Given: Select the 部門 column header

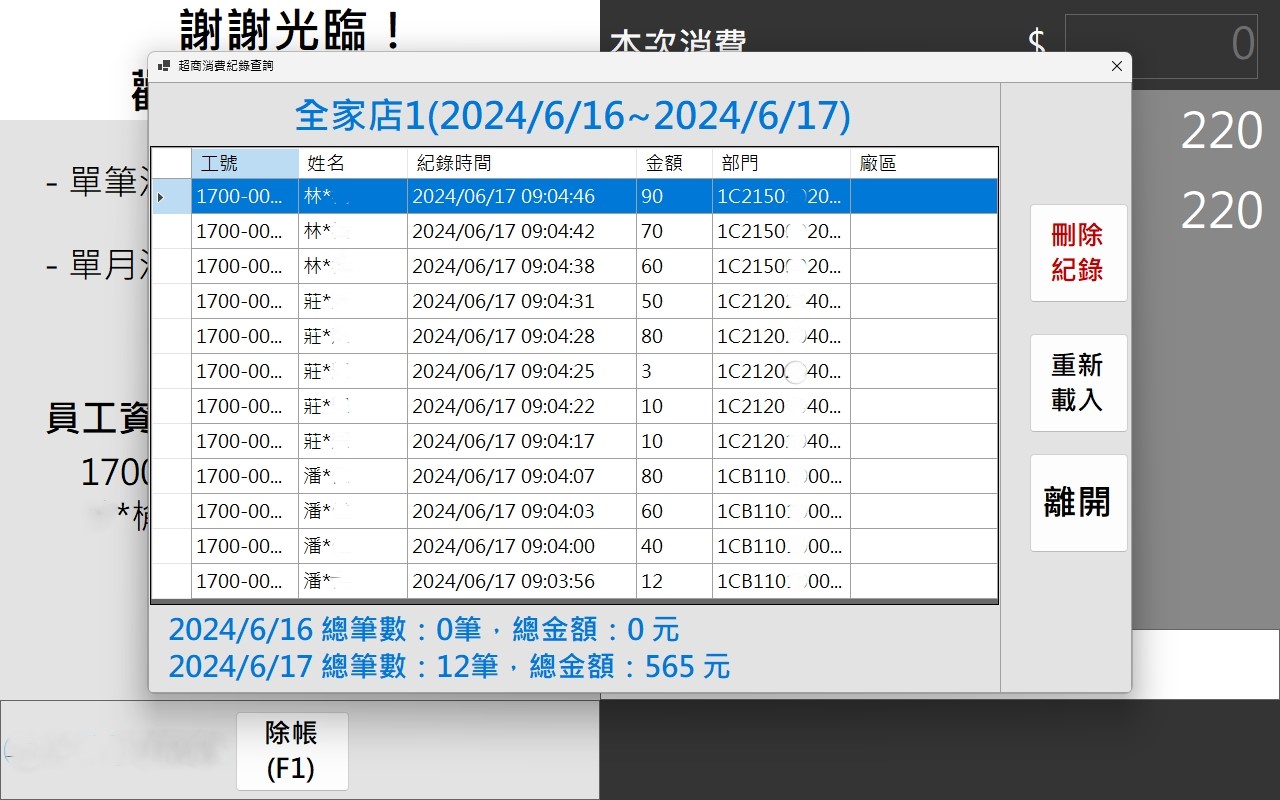Looking at the screenshot, I should tap(780, 163).
